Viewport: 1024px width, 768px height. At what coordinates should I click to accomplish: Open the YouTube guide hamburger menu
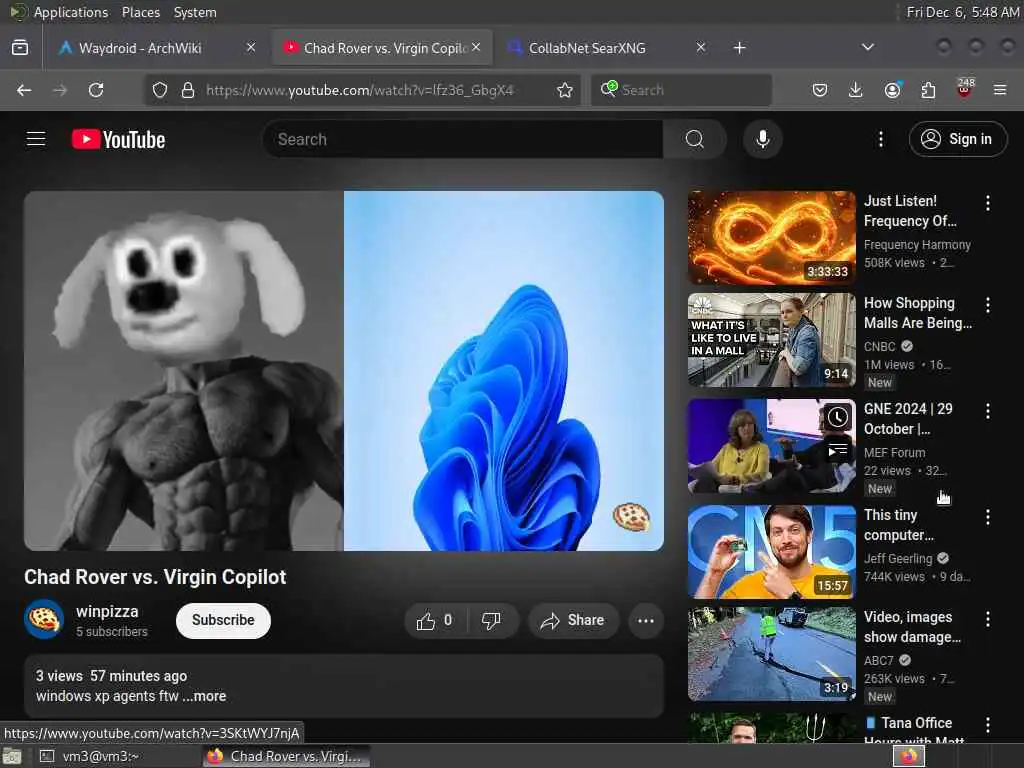click(x=36, y=139)
